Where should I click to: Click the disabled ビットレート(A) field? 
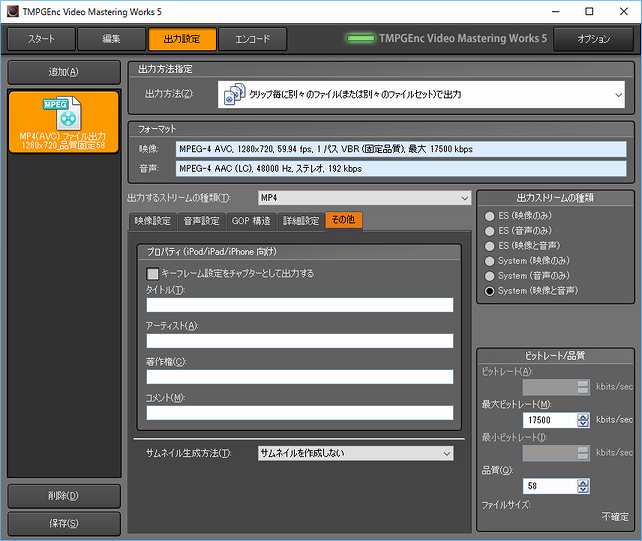556,387
